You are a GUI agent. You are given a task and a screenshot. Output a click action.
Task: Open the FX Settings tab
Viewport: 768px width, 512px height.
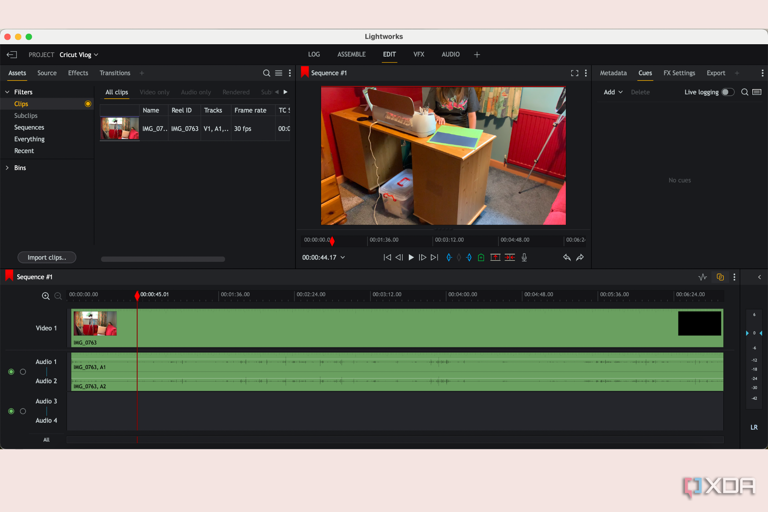679,73
